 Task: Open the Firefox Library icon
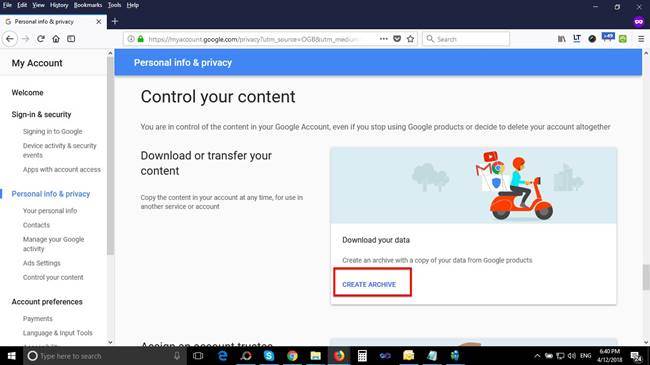[x=562, y=39]
